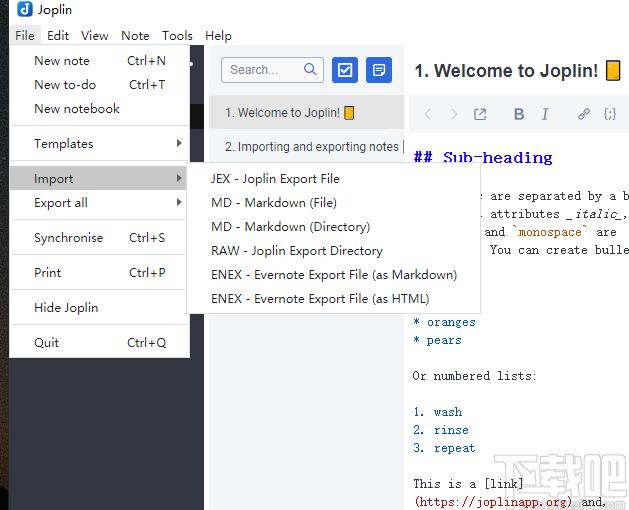The width and height of the screenshot is (629, 510).
Task: Expand the Export all submenu arrow
Action: pyautogui.click(x=179, y=202)
